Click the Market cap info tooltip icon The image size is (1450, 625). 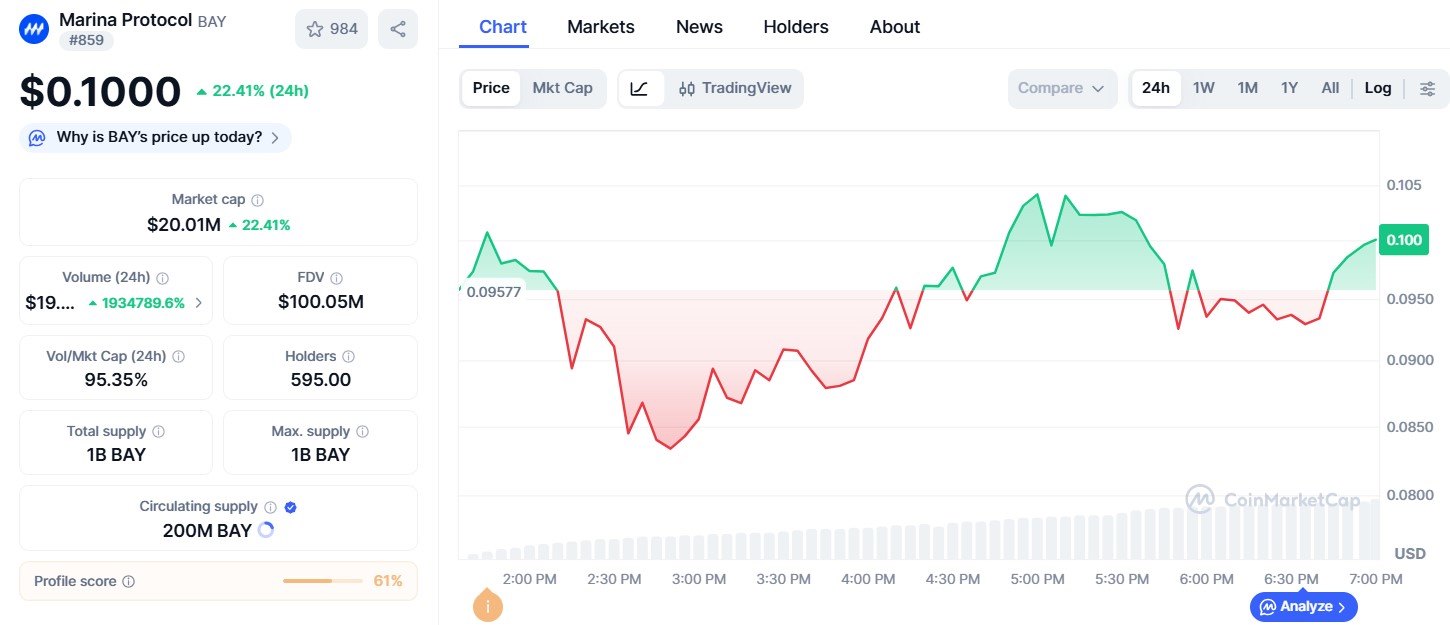point(258,198)
